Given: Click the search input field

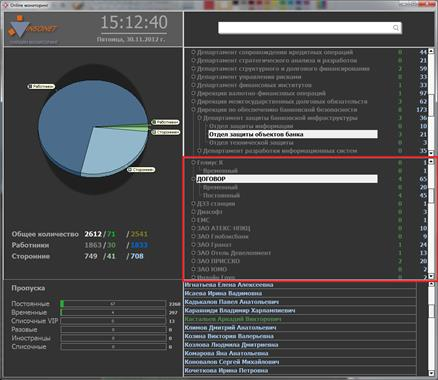Looking at the screenshot, I should (310, 28).
